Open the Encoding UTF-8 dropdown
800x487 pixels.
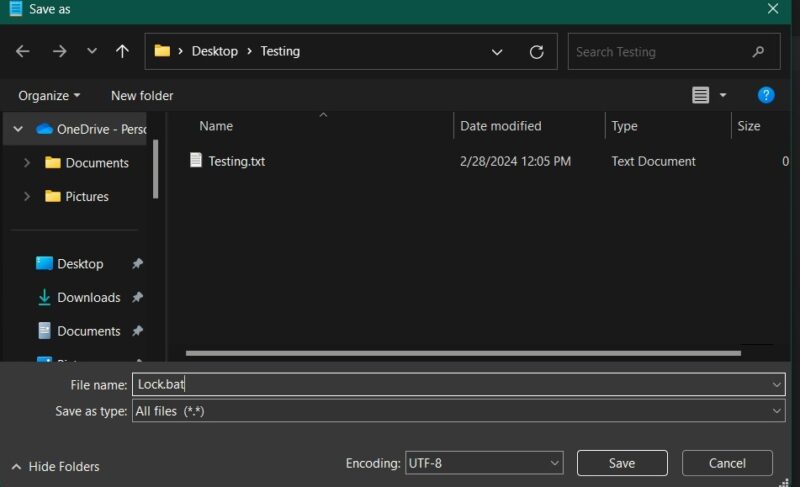[484, 463]
